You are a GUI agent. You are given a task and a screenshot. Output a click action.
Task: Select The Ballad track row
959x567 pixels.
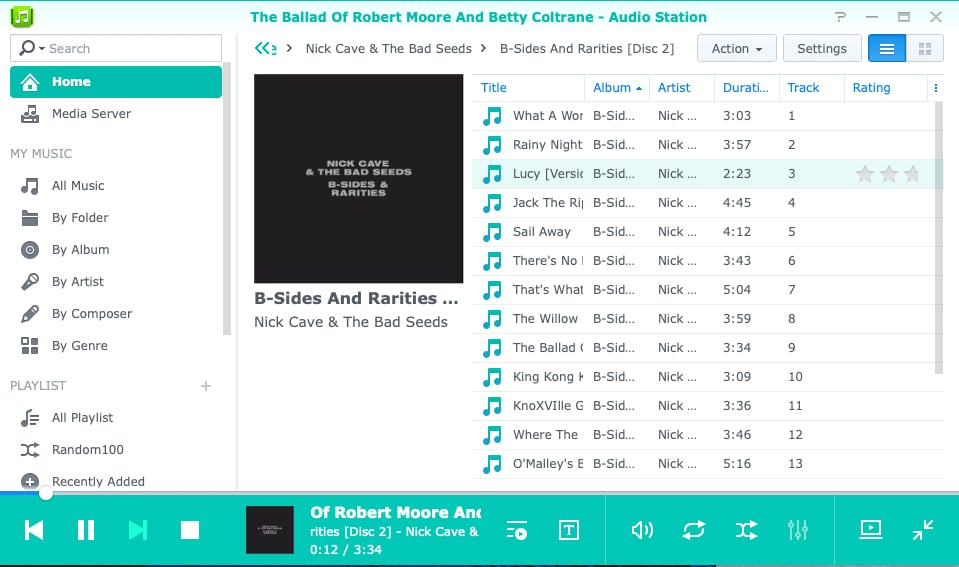coord(703,348)
